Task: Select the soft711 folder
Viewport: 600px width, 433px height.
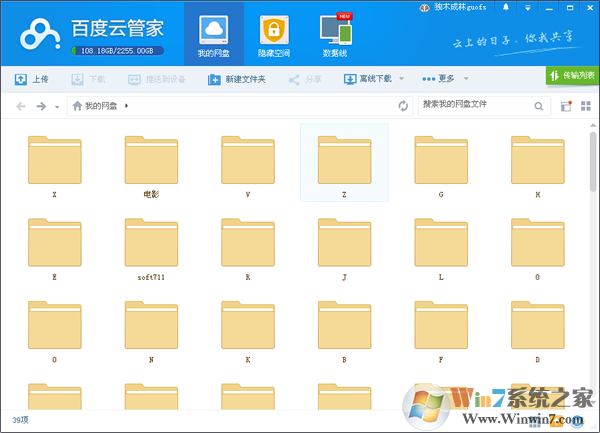Action: point(152,249)
